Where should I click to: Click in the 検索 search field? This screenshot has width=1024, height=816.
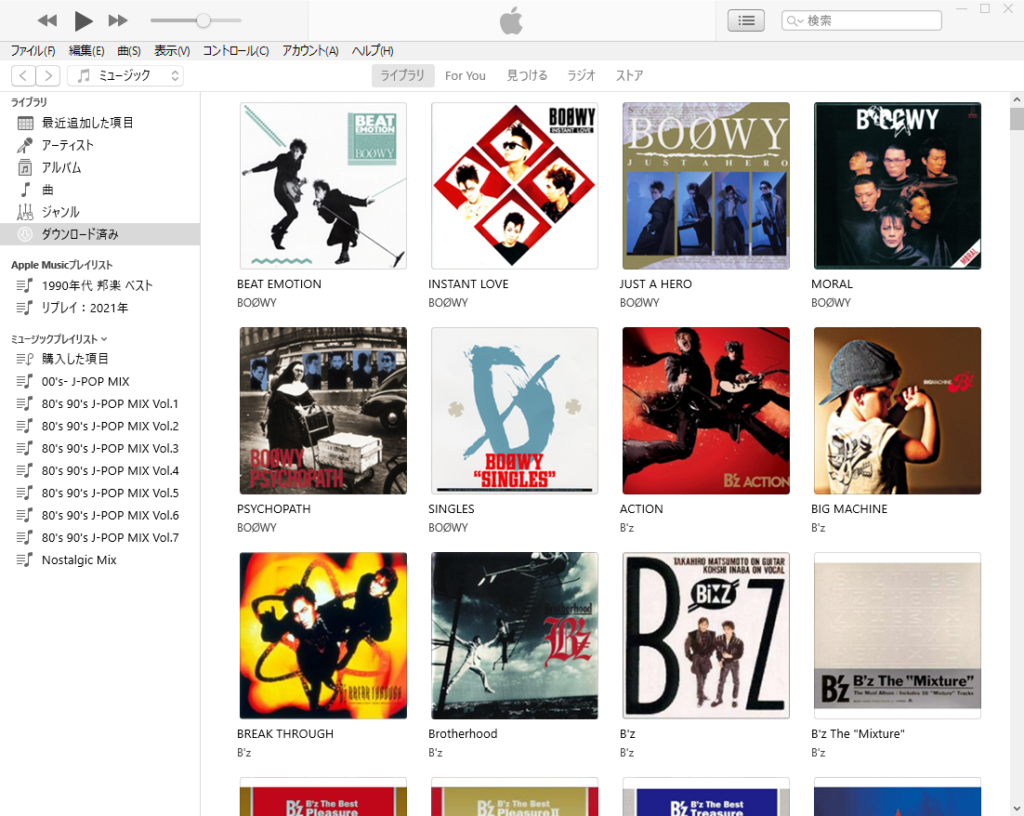tap(870, 21)
